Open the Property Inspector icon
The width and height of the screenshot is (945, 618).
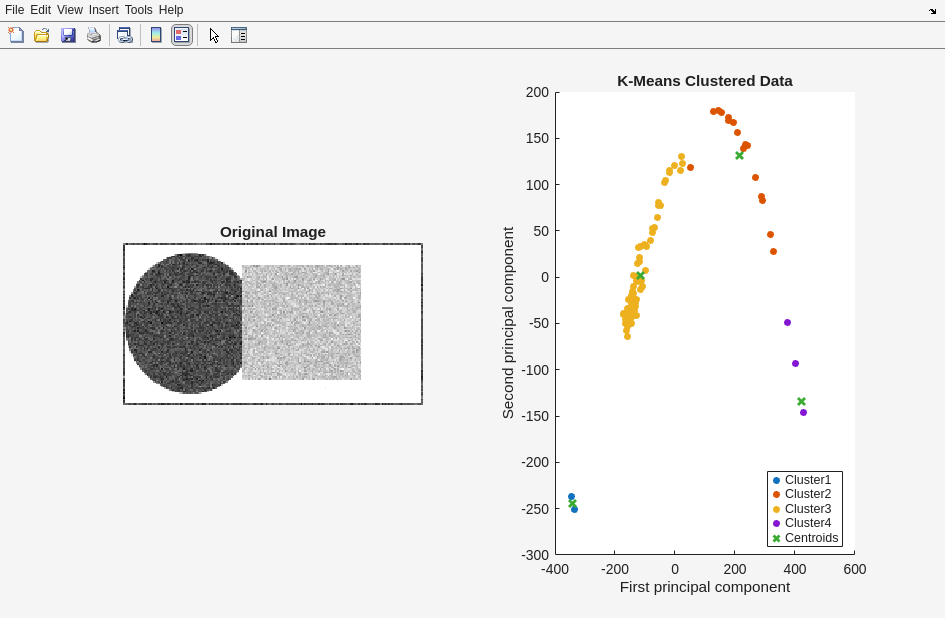pos(239,35)
